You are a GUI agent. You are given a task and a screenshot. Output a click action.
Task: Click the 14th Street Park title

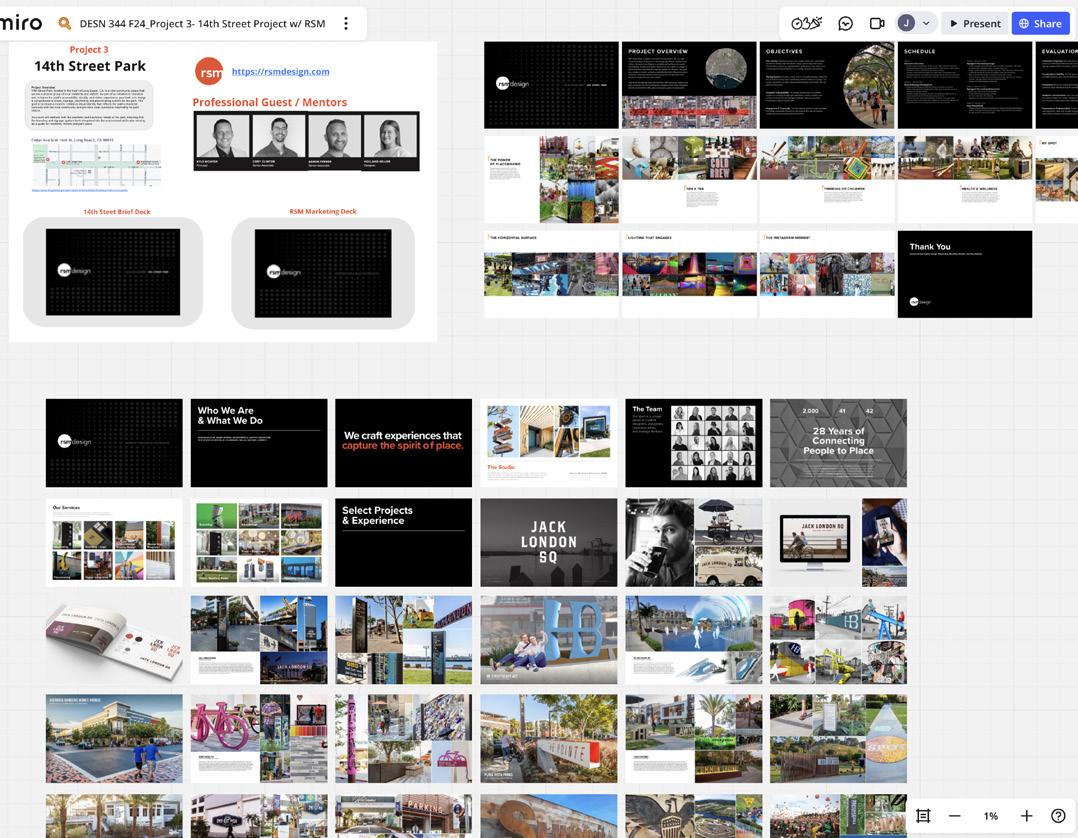(90, 66)
